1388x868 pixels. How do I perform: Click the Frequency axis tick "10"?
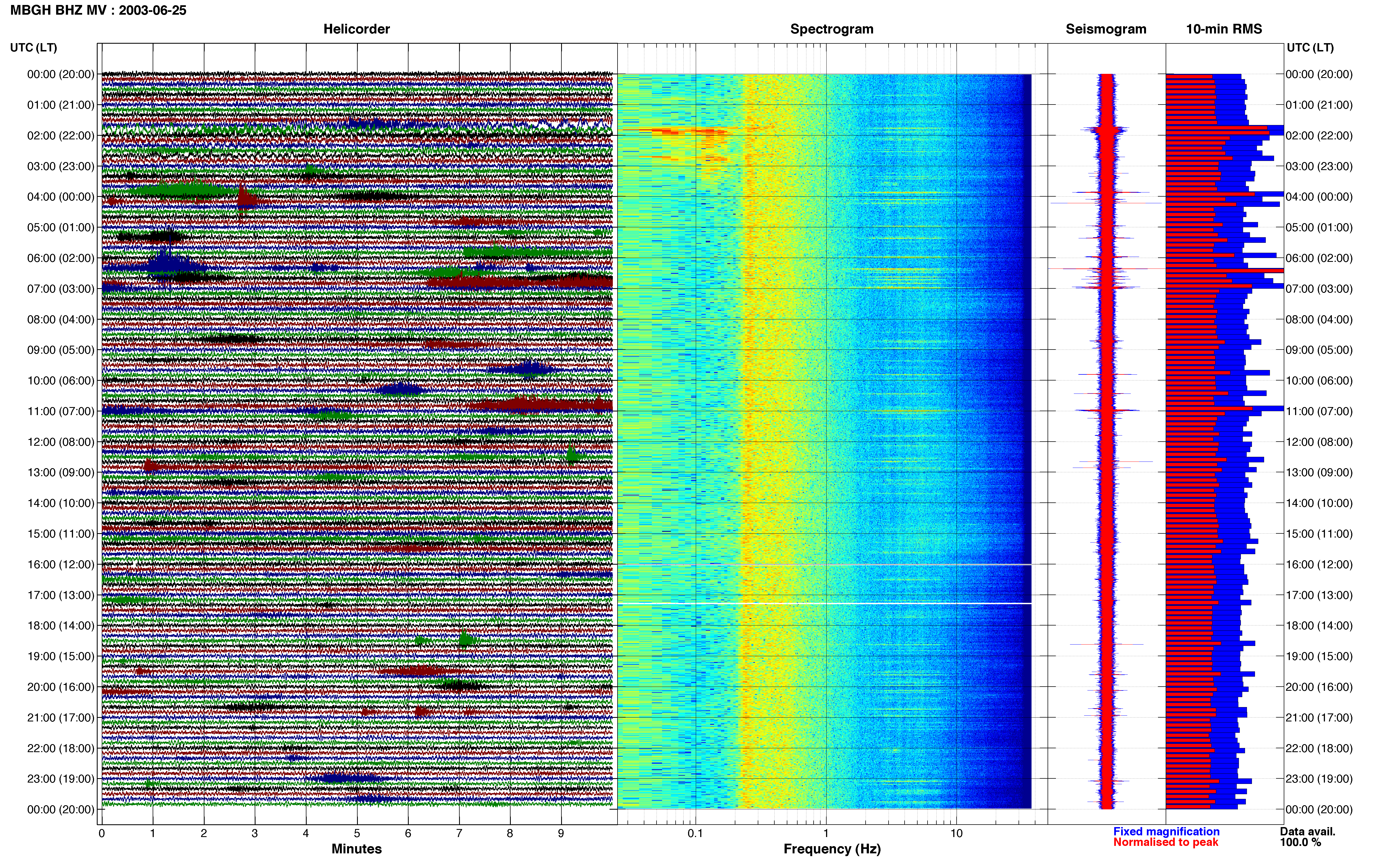[956, 833]
